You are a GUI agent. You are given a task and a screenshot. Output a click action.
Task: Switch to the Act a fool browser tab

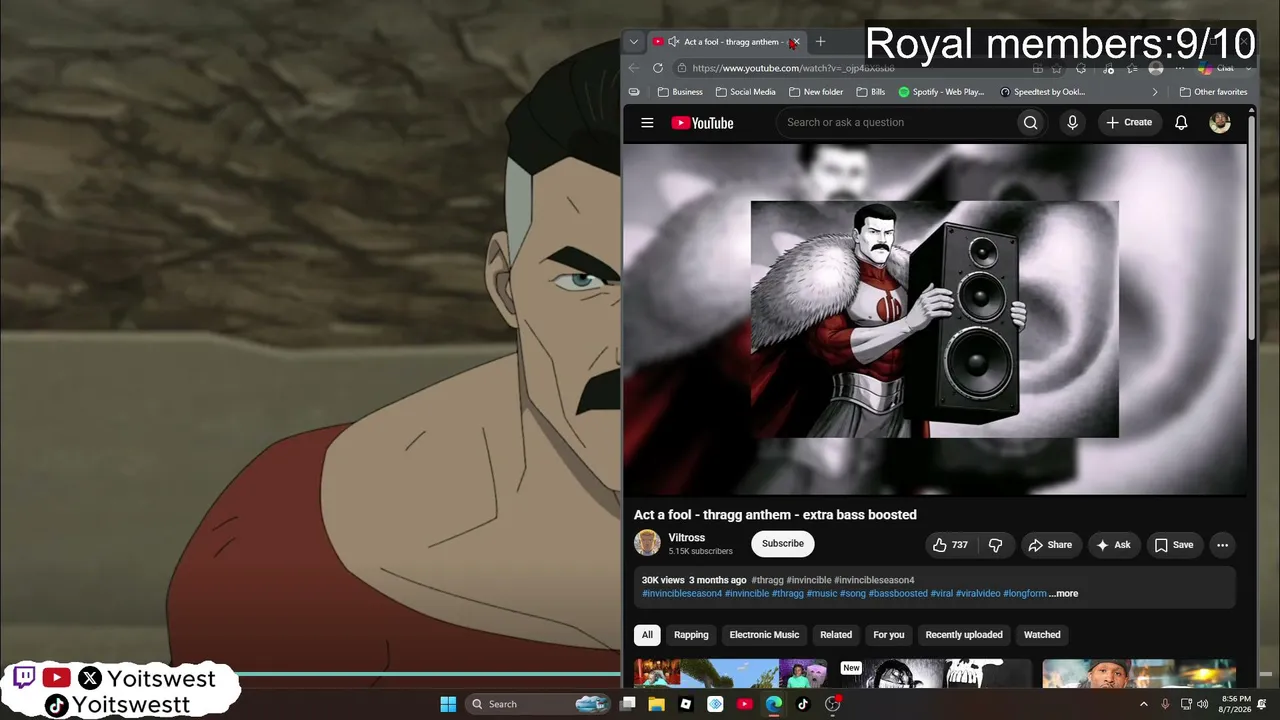[x=725, y=42]
